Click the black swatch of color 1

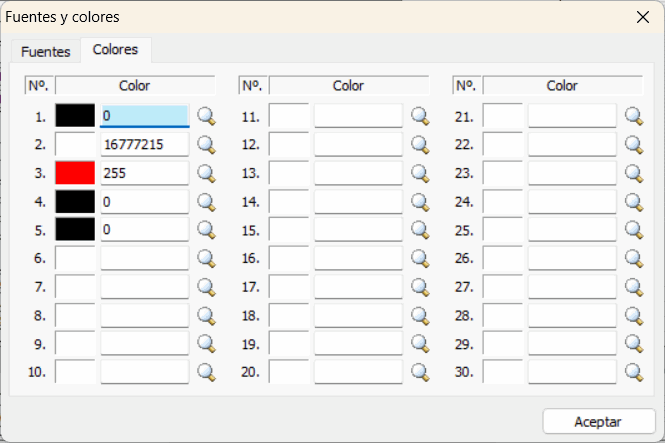point(75,116)
